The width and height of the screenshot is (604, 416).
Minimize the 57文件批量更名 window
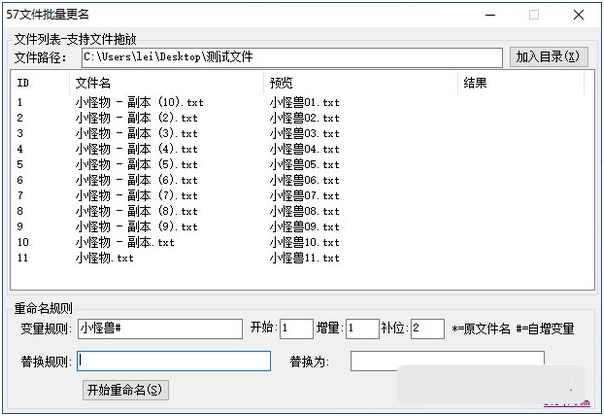(x=489, y=14)
